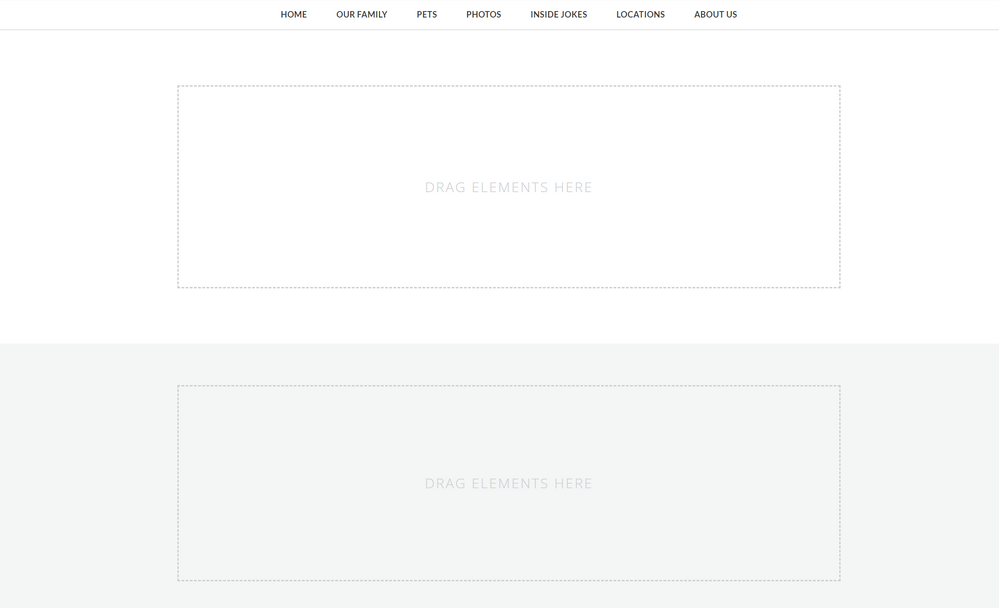Visit the About Us page

point(715,15)
